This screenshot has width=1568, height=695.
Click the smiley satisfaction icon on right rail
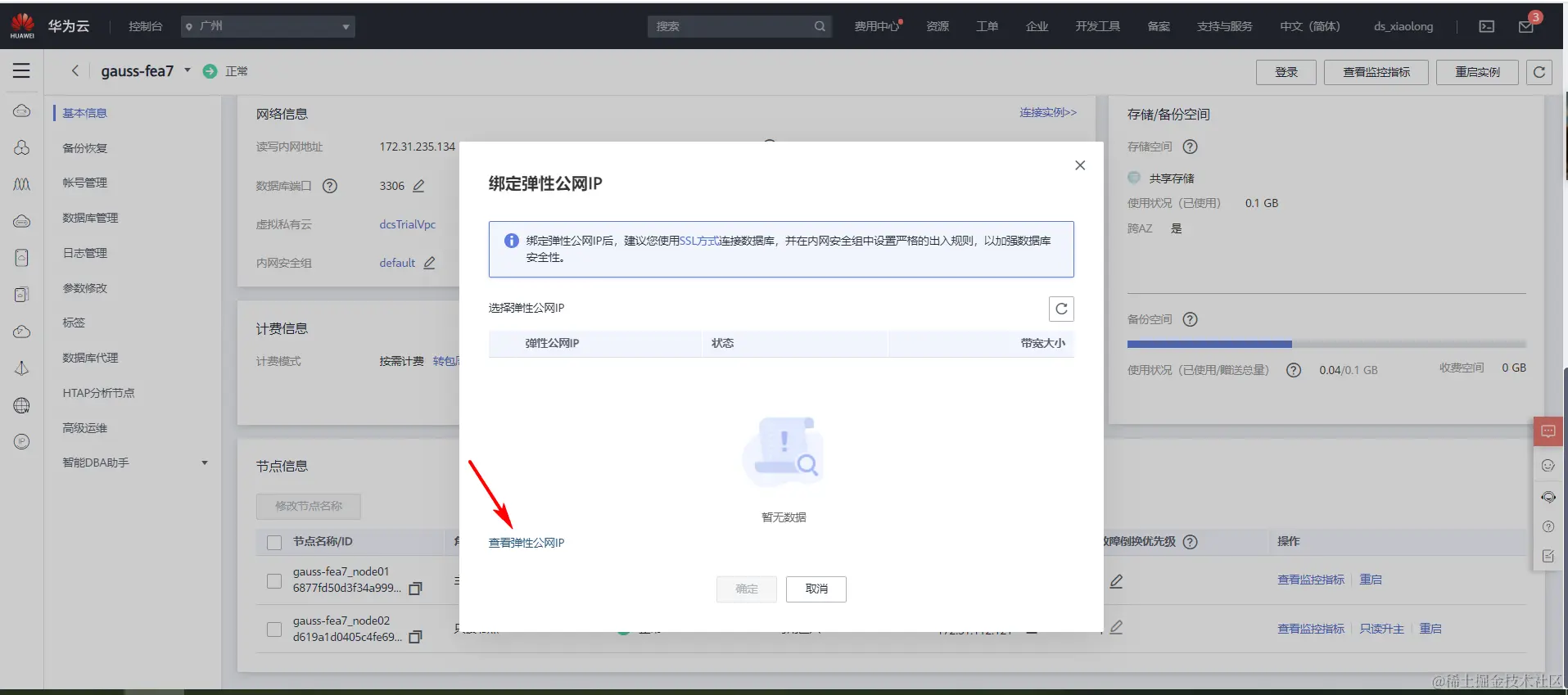pyautogui.click(x=1548, y=466)
